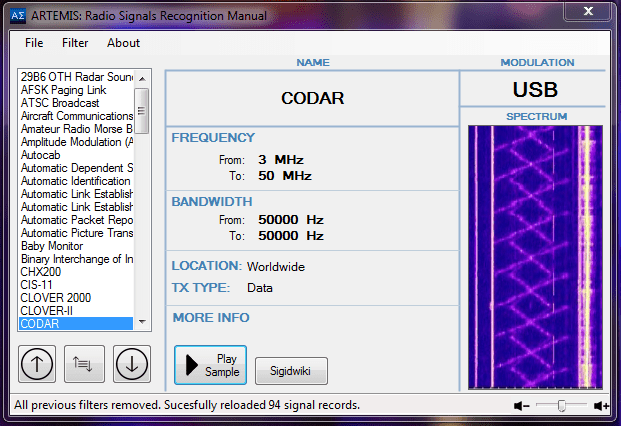Image resolution: width=621 pixels, height=426 pixels.
Task: Click the status bar reload message
Action: [x=187, y=405]
